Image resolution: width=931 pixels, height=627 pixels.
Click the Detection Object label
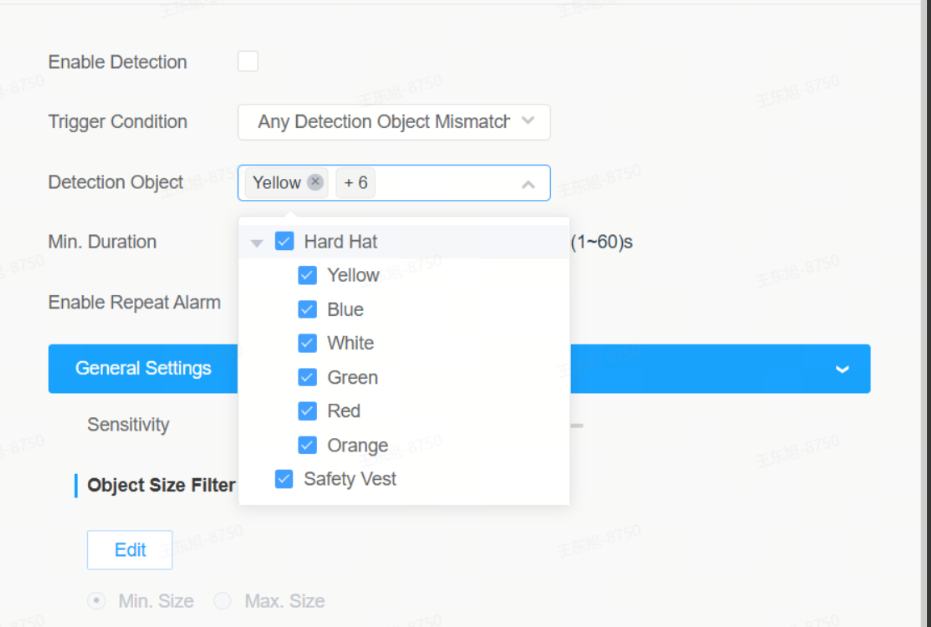(116, 182)
